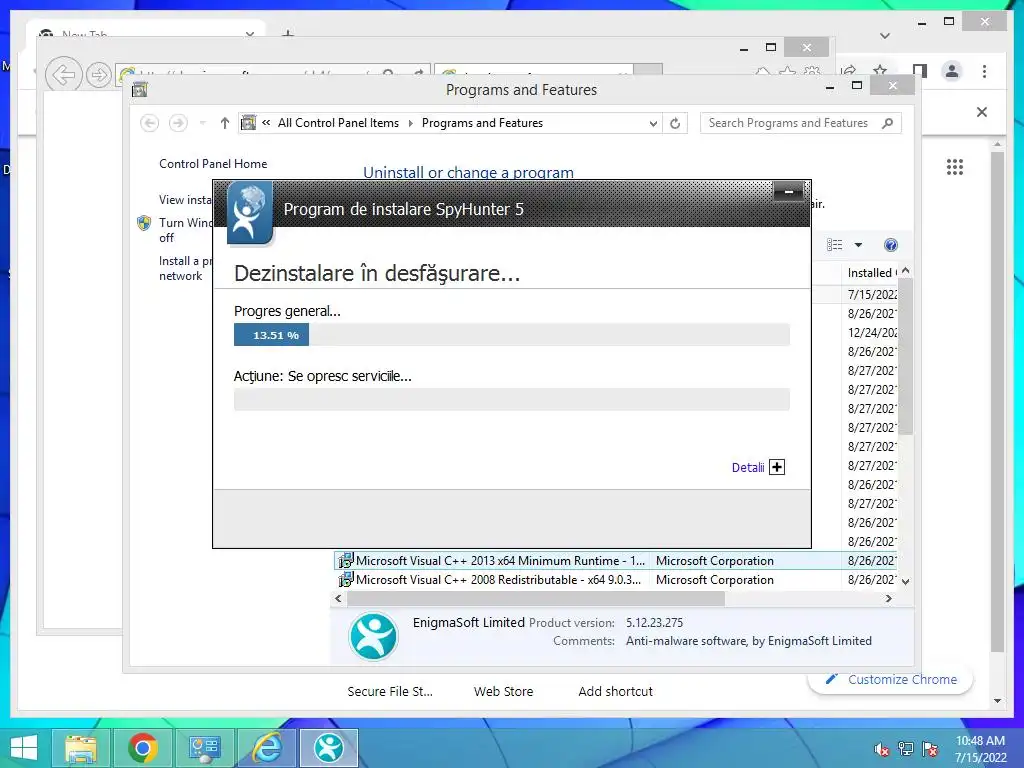Go back in Internet Explorer window
The width and height of the screenshot is (1024, 768).
(x=63, y=74)
